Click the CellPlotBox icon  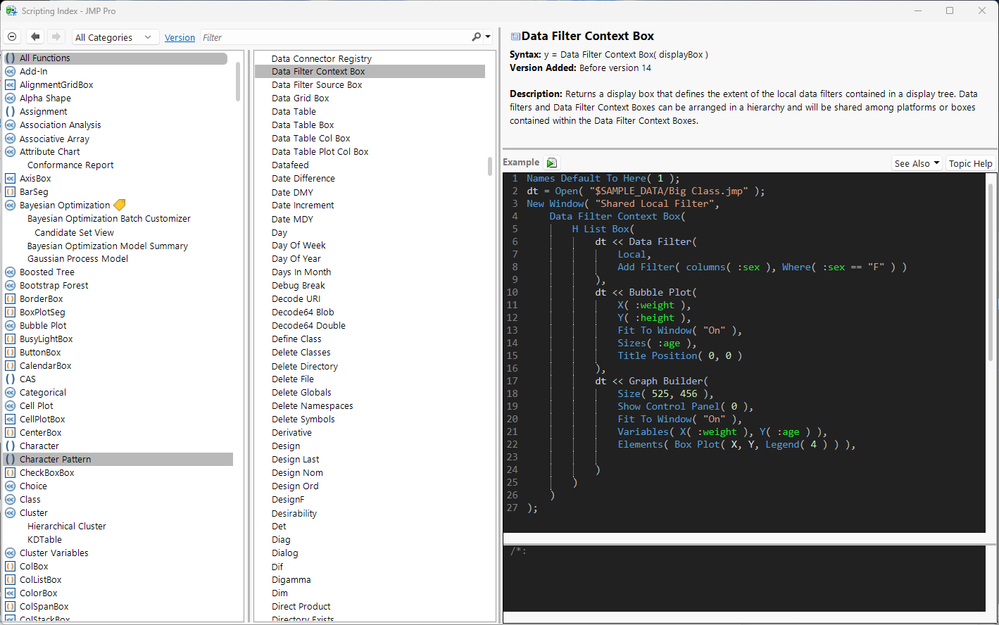click(10, 419)
